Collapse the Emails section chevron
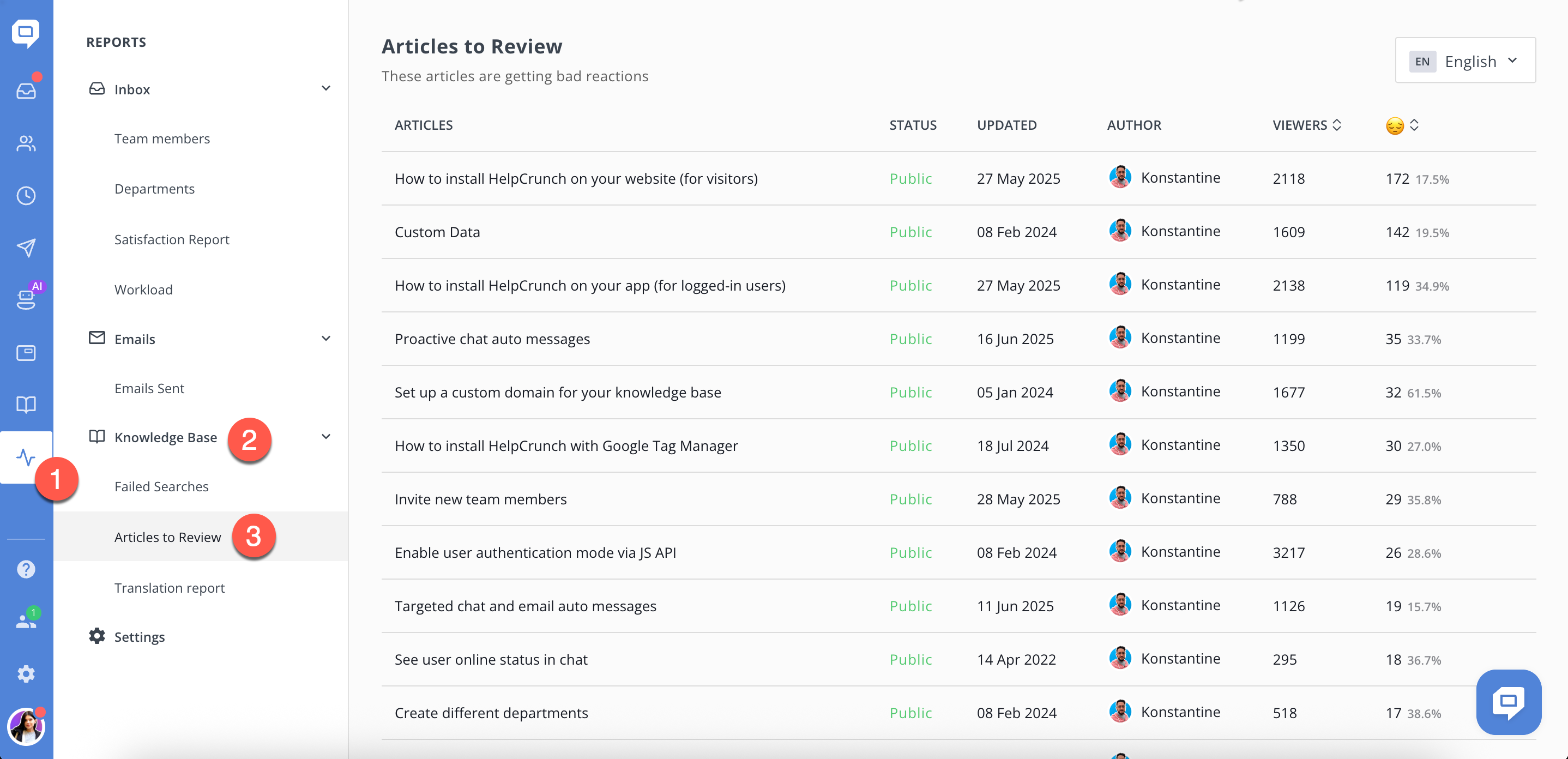The height and width of the screenshot is (759, 1568). click(x=326, y=339)
